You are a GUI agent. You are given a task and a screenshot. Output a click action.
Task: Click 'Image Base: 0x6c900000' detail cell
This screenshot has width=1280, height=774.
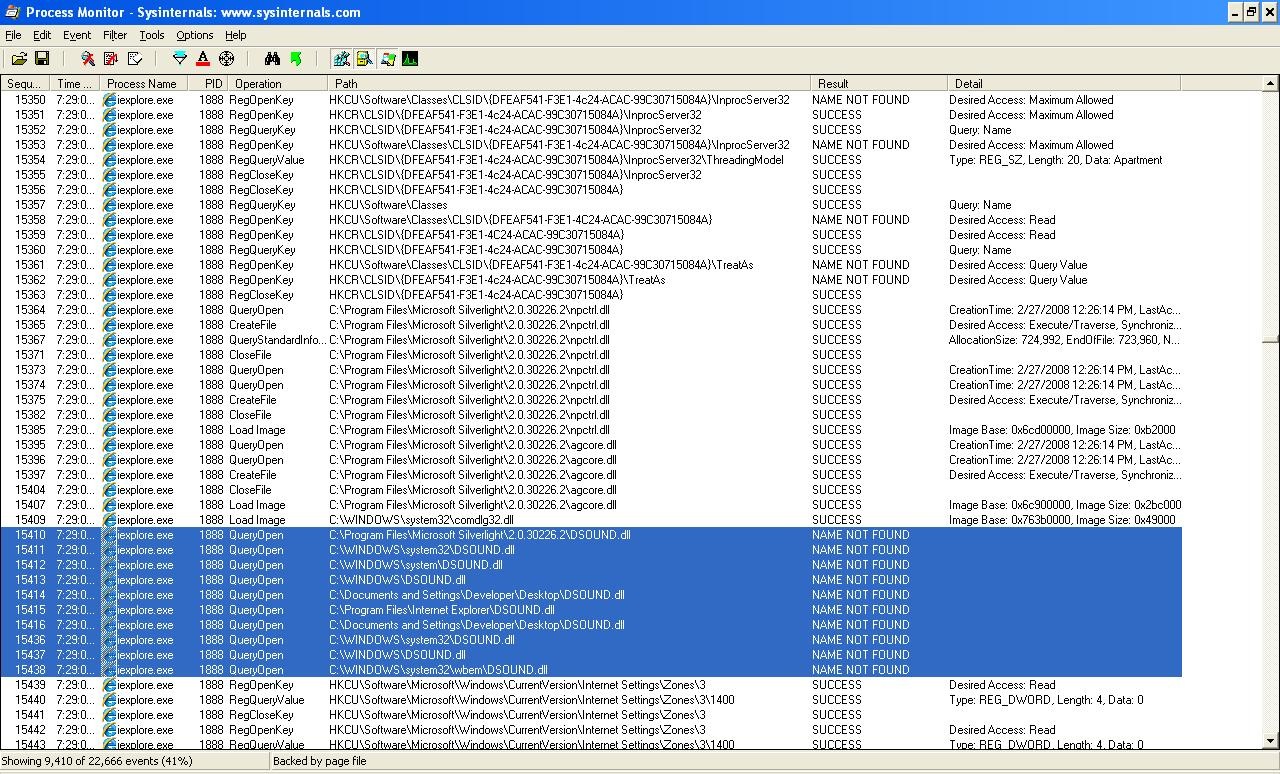pyautogui.click(x=1065, y=505)
